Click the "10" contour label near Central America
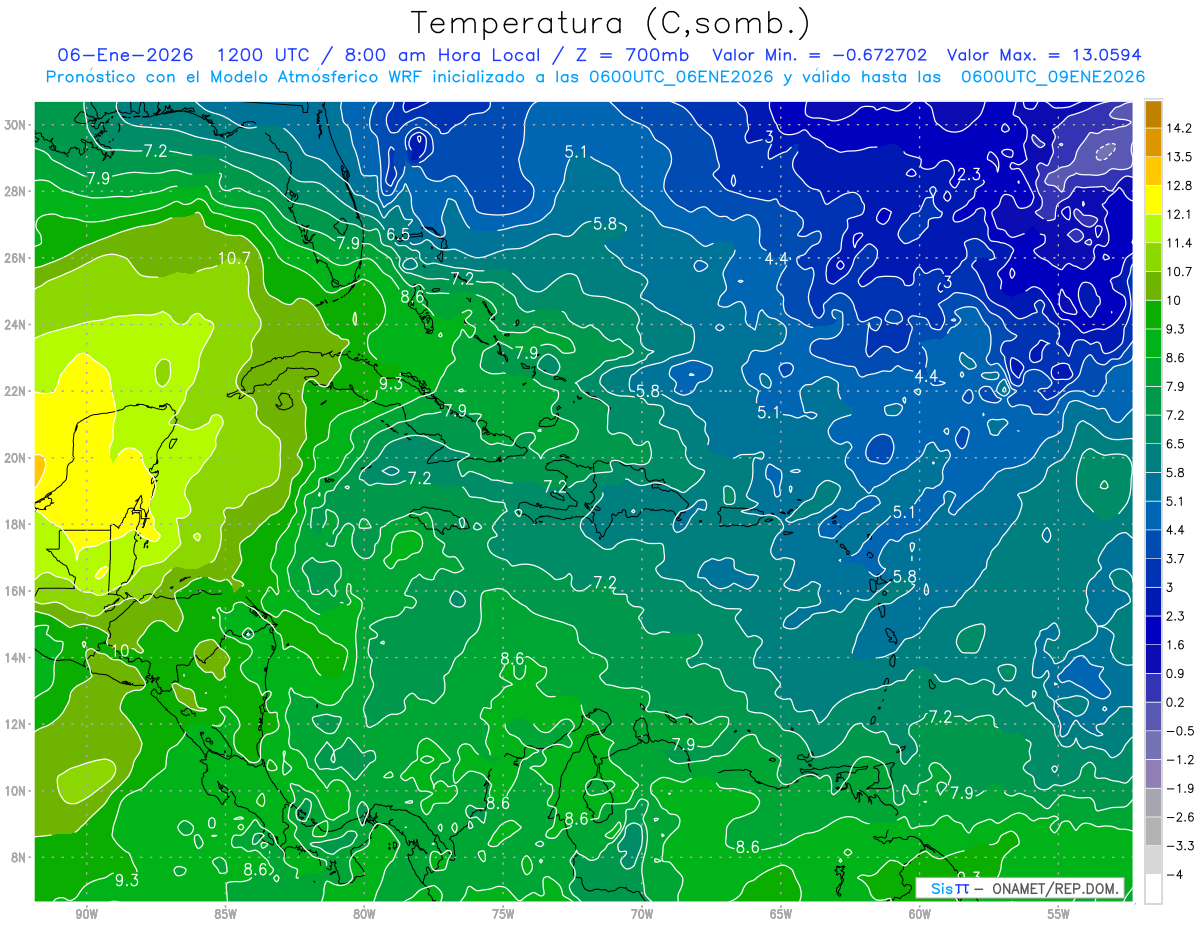Viewport: 1200px width, 927px height. (119, 651)
